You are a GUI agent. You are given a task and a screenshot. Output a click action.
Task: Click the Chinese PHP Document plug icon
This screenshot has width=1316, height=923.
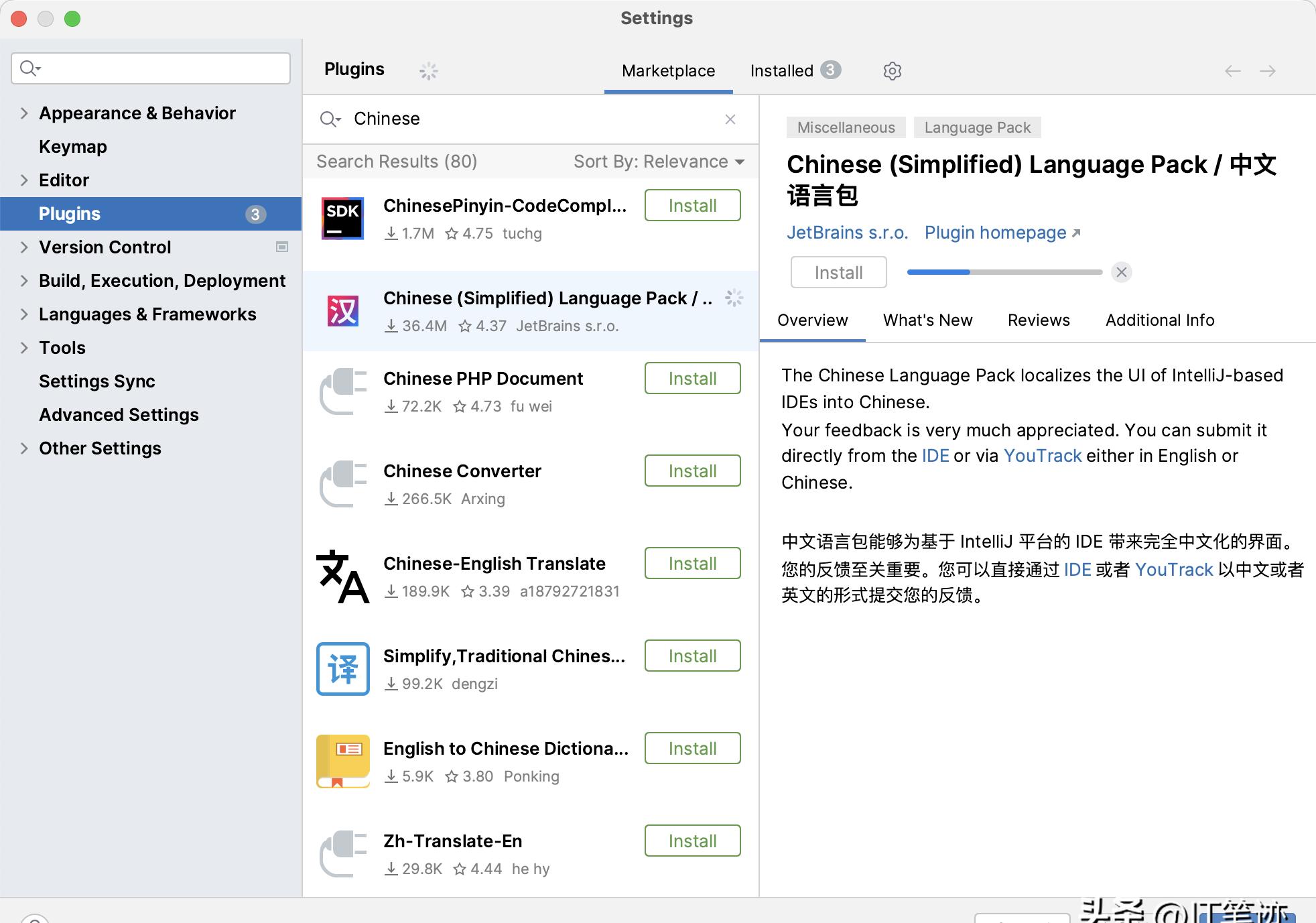342,391
